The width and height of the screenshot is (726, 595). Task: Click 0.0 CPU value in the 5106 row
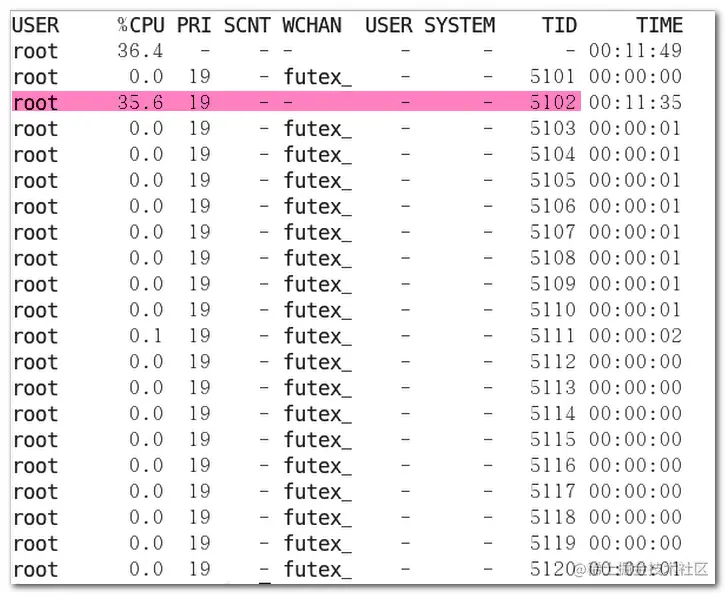pyautogui.click(x=146, y=206)
